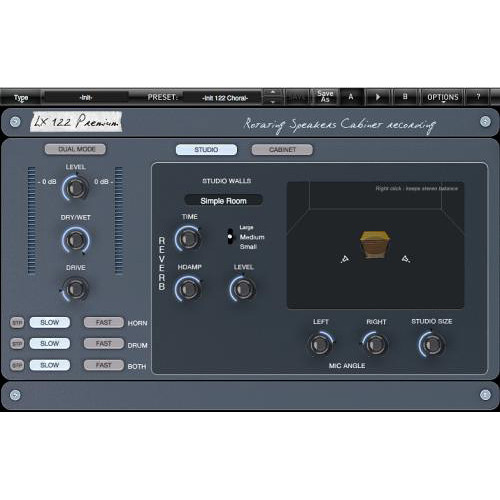Open help with the question mark button

tap(478, 97)
